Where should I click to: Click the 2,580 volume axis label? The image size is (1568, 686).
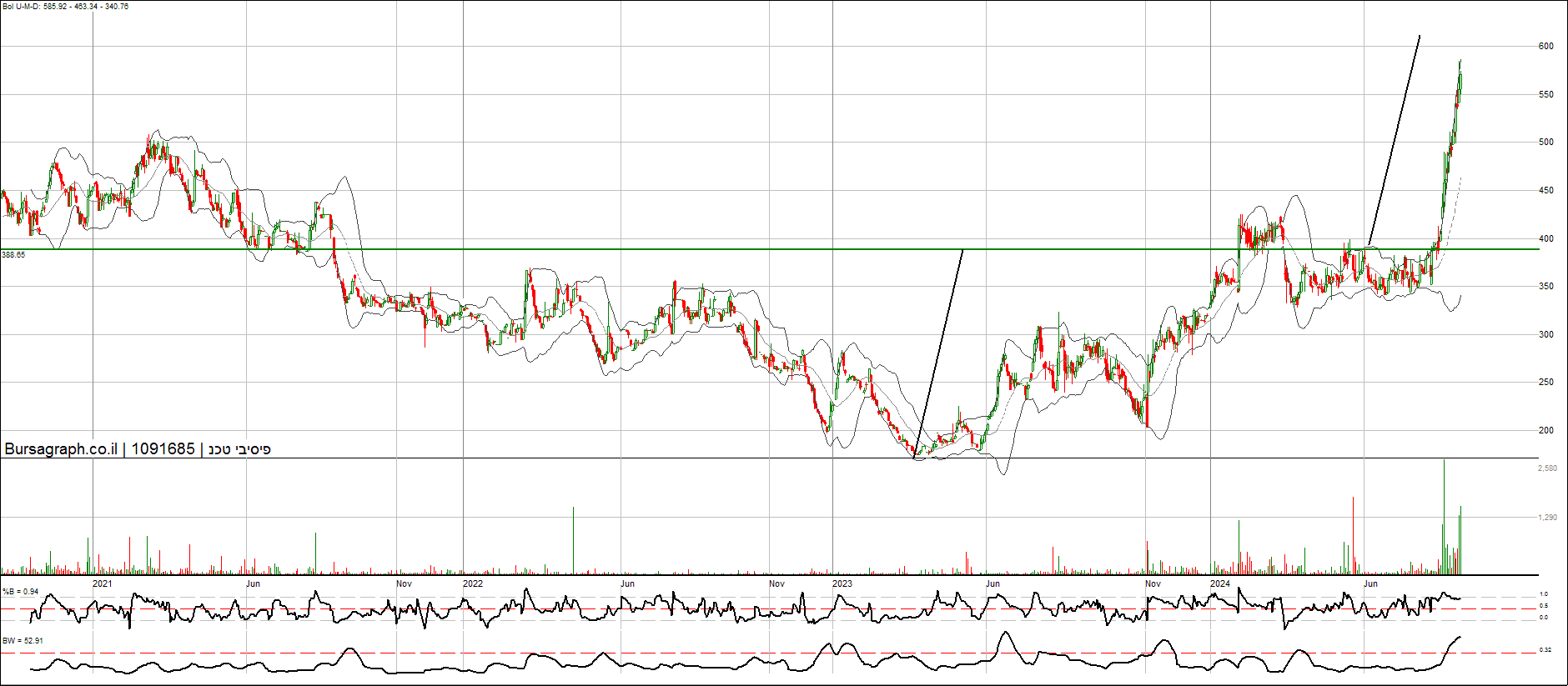(x=1546, y=468)
